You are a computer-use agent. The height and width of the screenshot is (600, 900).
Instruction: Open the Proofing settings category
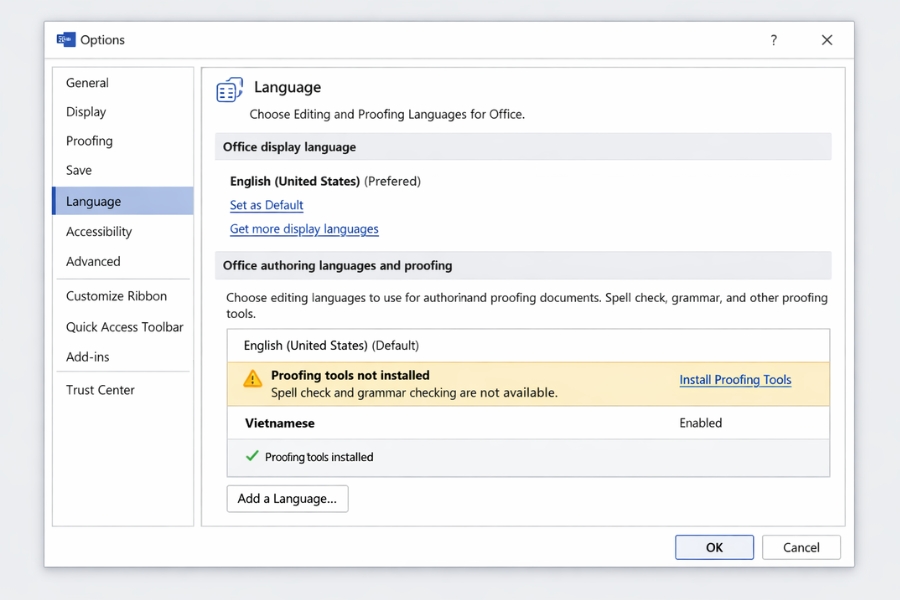(x=90, y=141)
